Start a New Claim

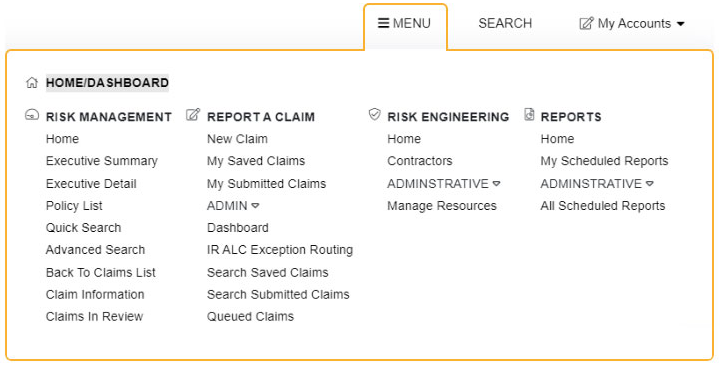(237, 139)
